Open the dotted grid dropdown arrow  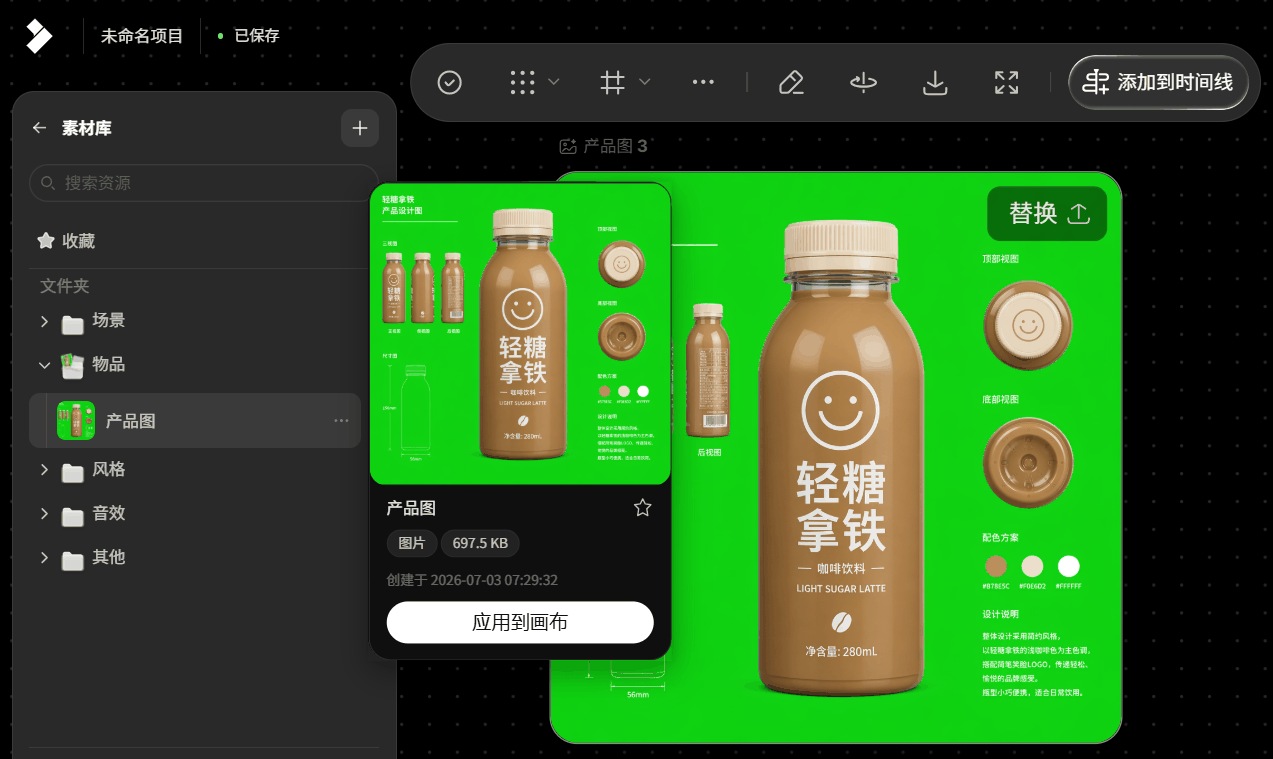tap(554, 82)
